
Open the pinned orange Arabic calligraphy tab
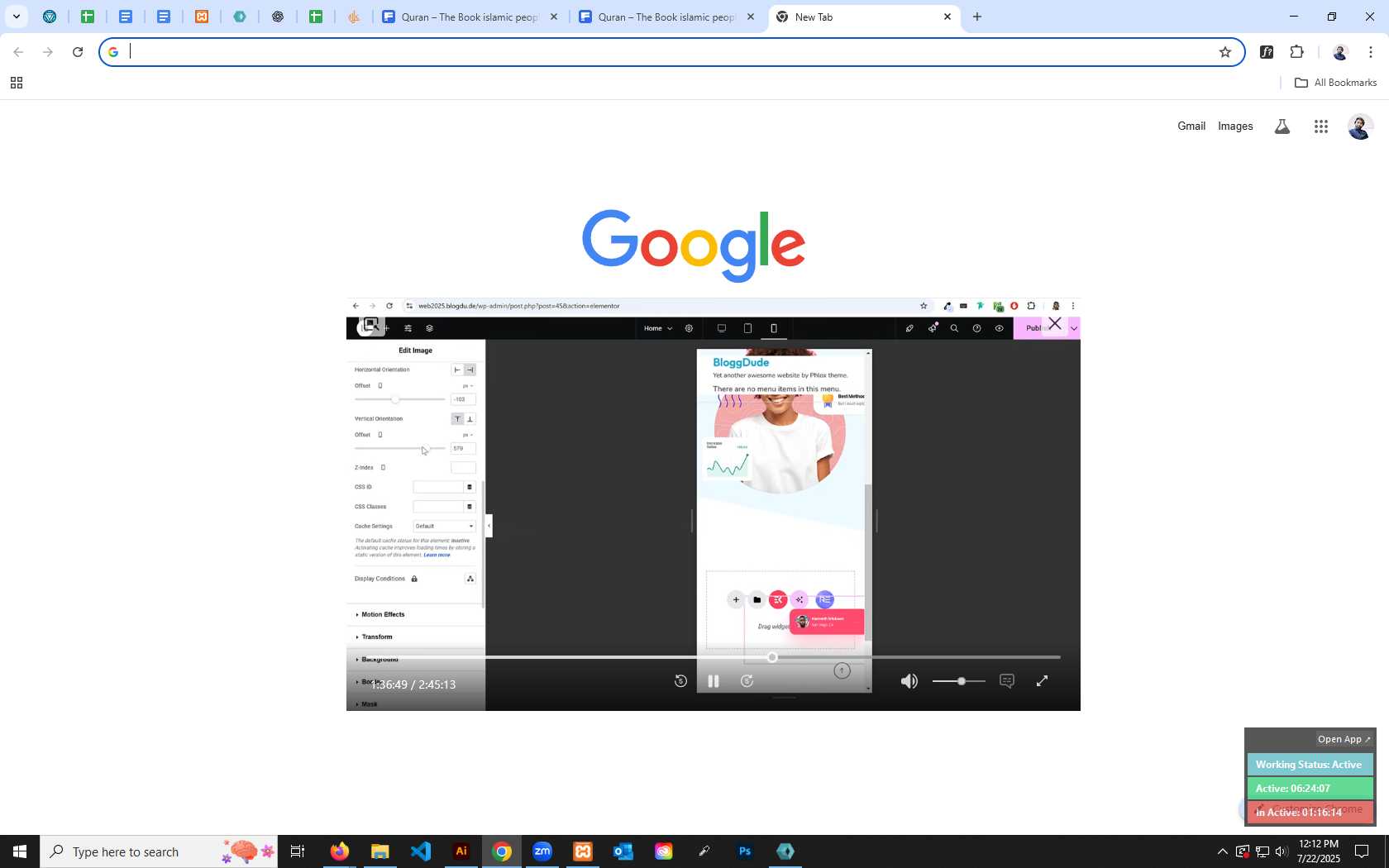pyautogui.click(x=354, y=17)
